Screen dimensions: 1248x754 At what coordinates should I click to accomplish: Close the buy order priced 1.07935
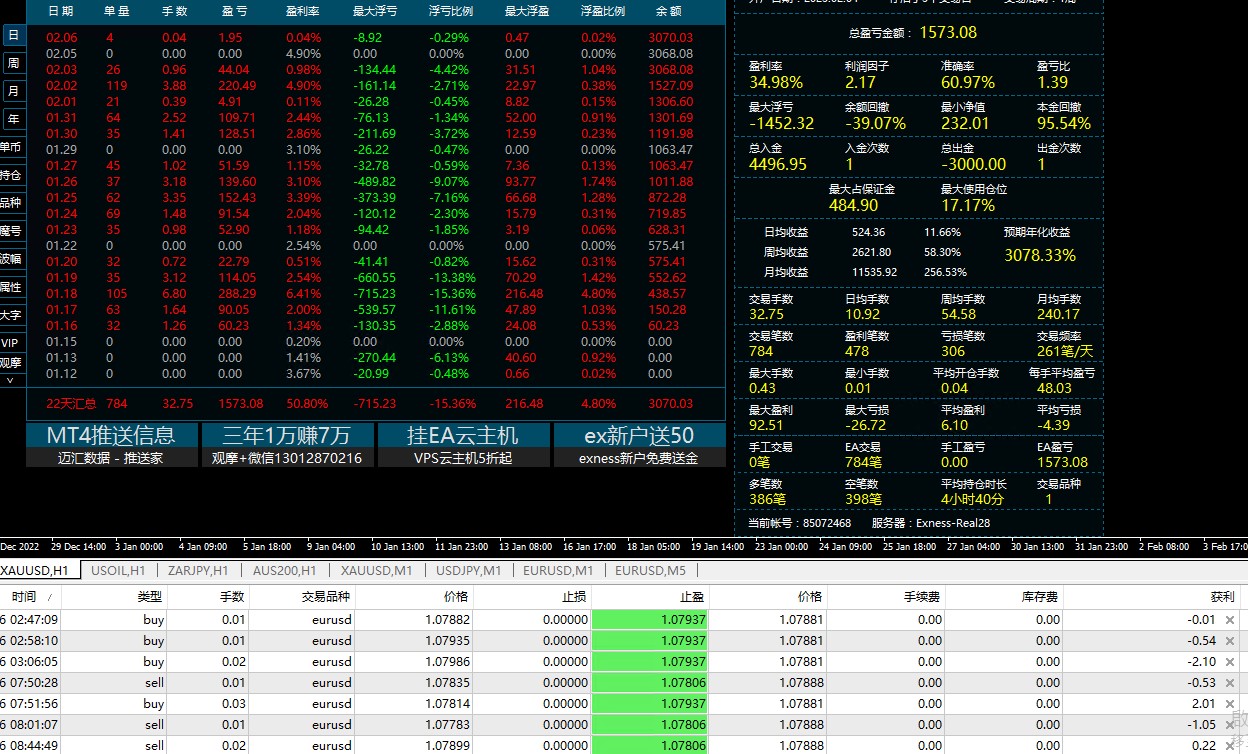[x=1230, y=641]
